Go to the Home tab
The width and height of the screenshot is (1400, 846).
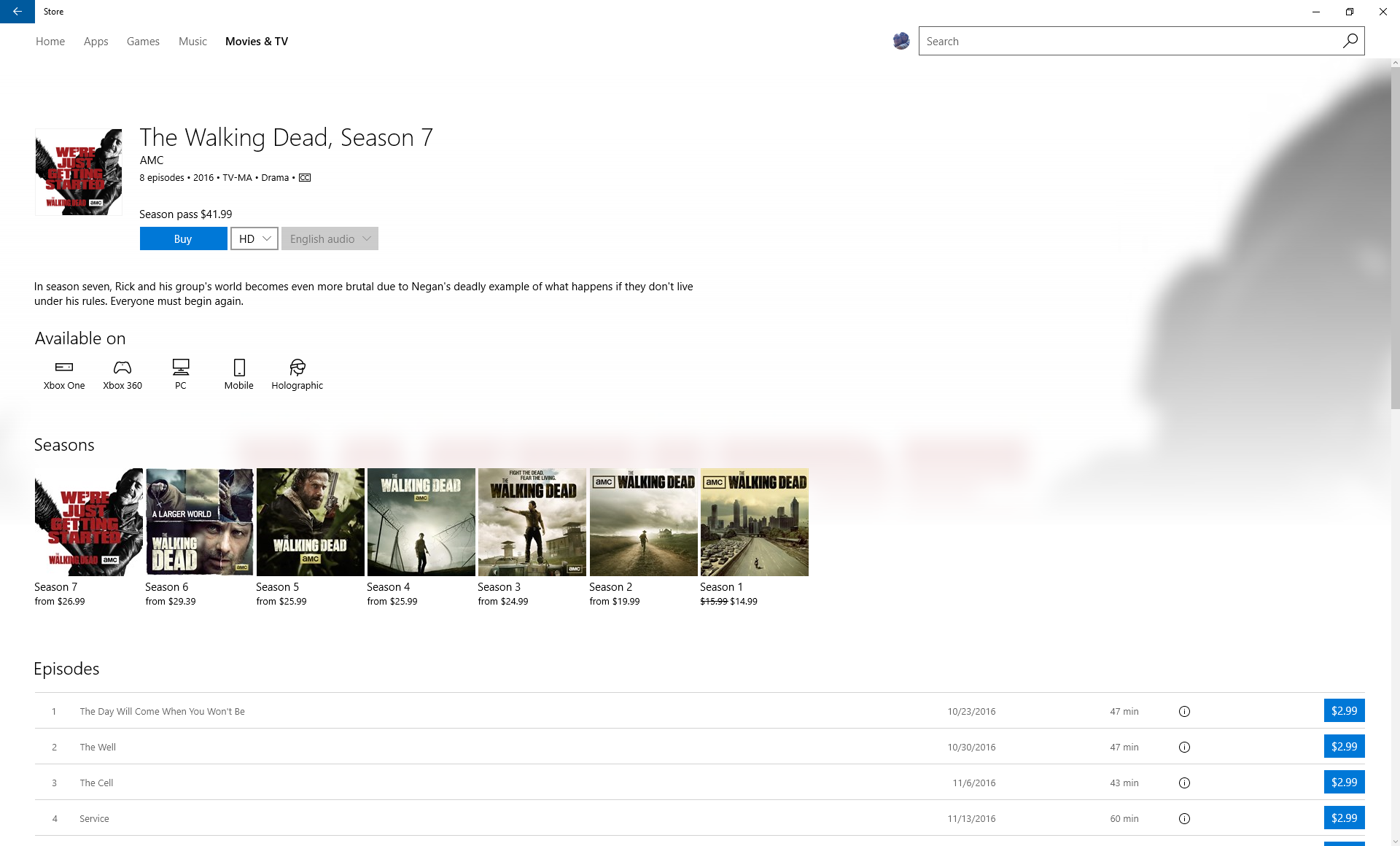tap(50, 42)
